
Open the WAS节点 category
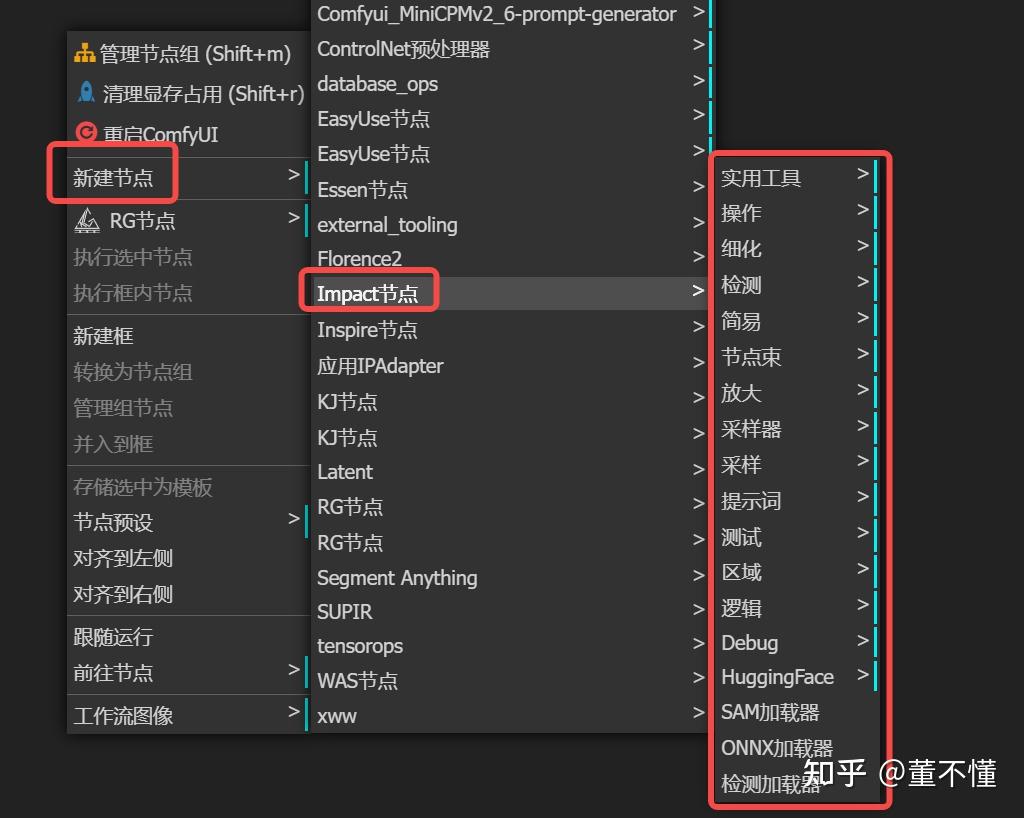pos(510,681)
